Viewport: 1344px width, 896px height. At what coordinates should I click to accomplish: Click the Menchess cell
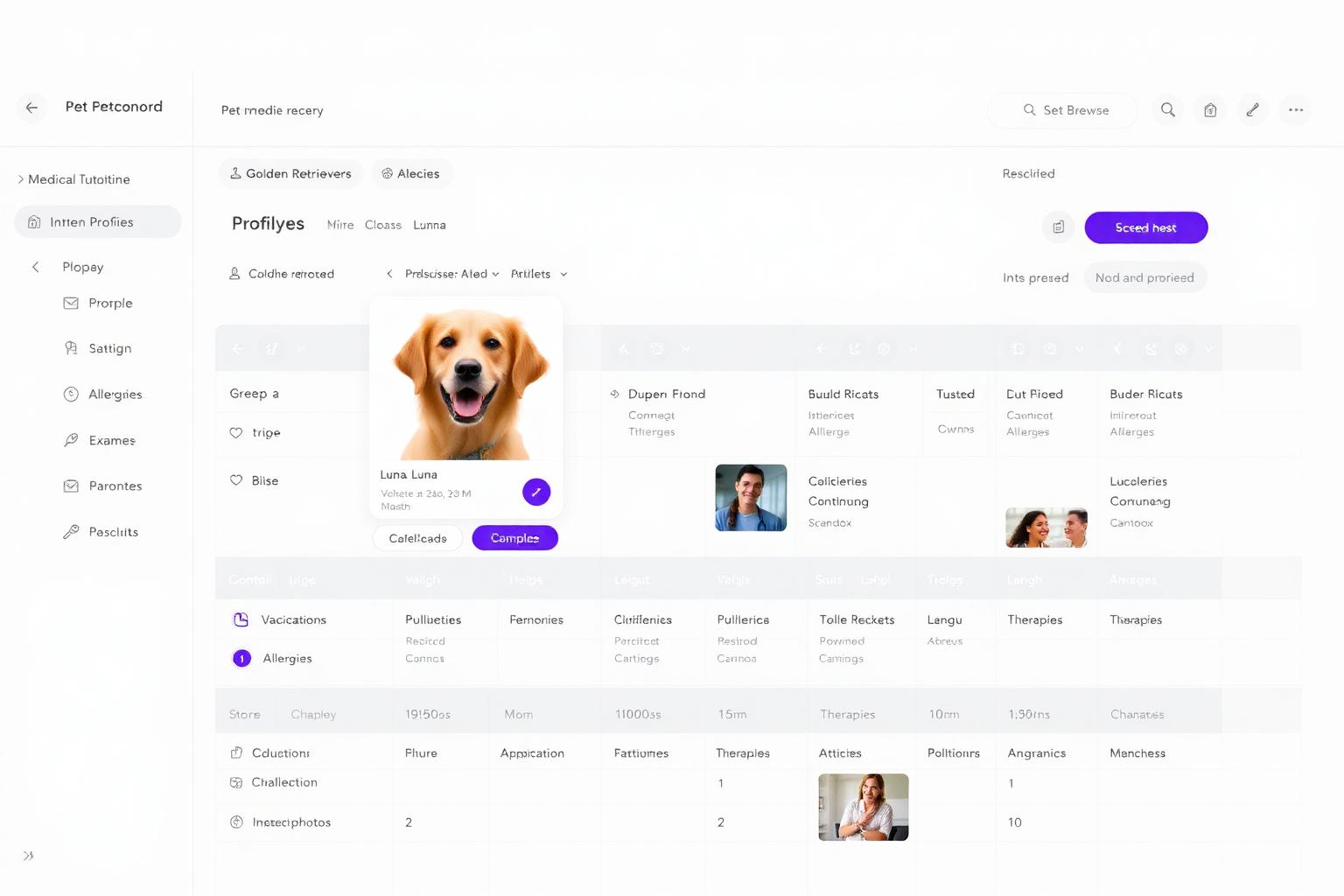(x=1137, y=753)
